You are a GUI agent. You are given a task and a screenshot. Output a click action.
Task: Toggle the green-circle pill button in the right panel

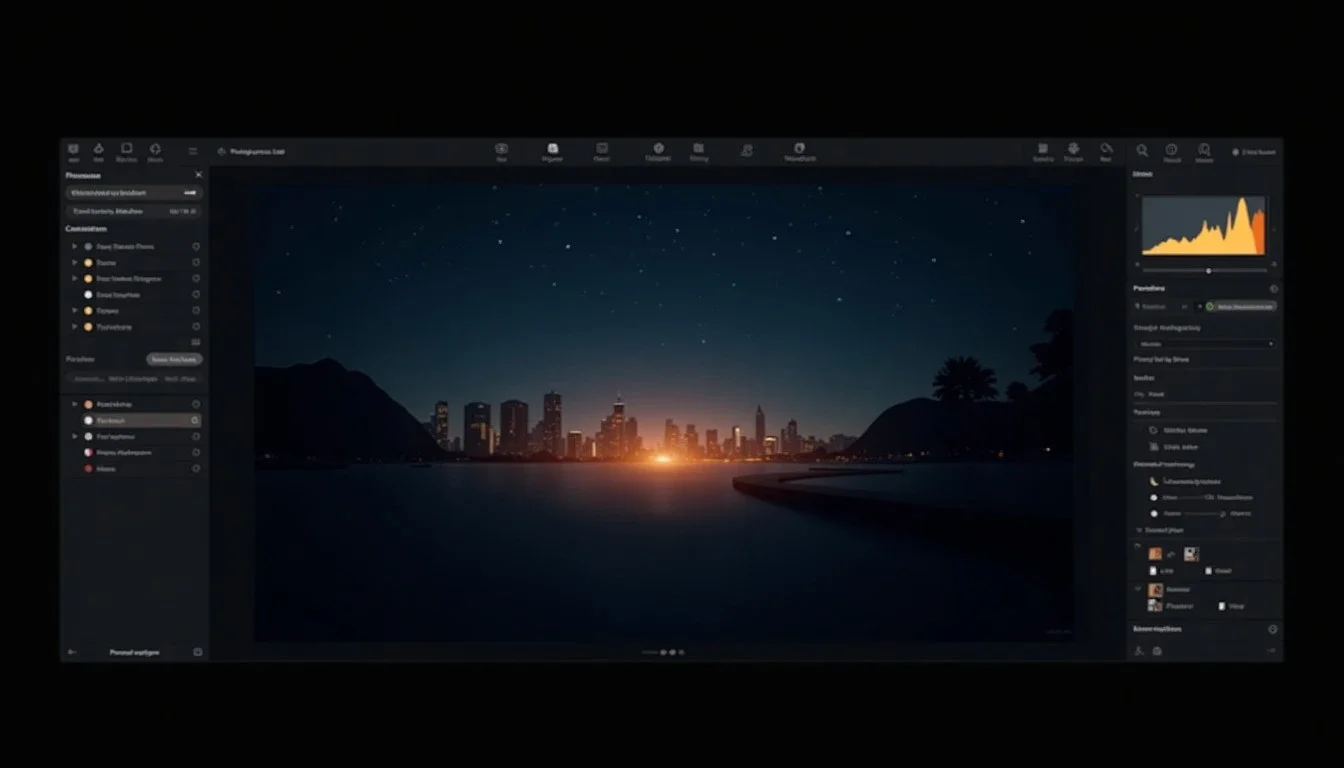[1240, 306]
